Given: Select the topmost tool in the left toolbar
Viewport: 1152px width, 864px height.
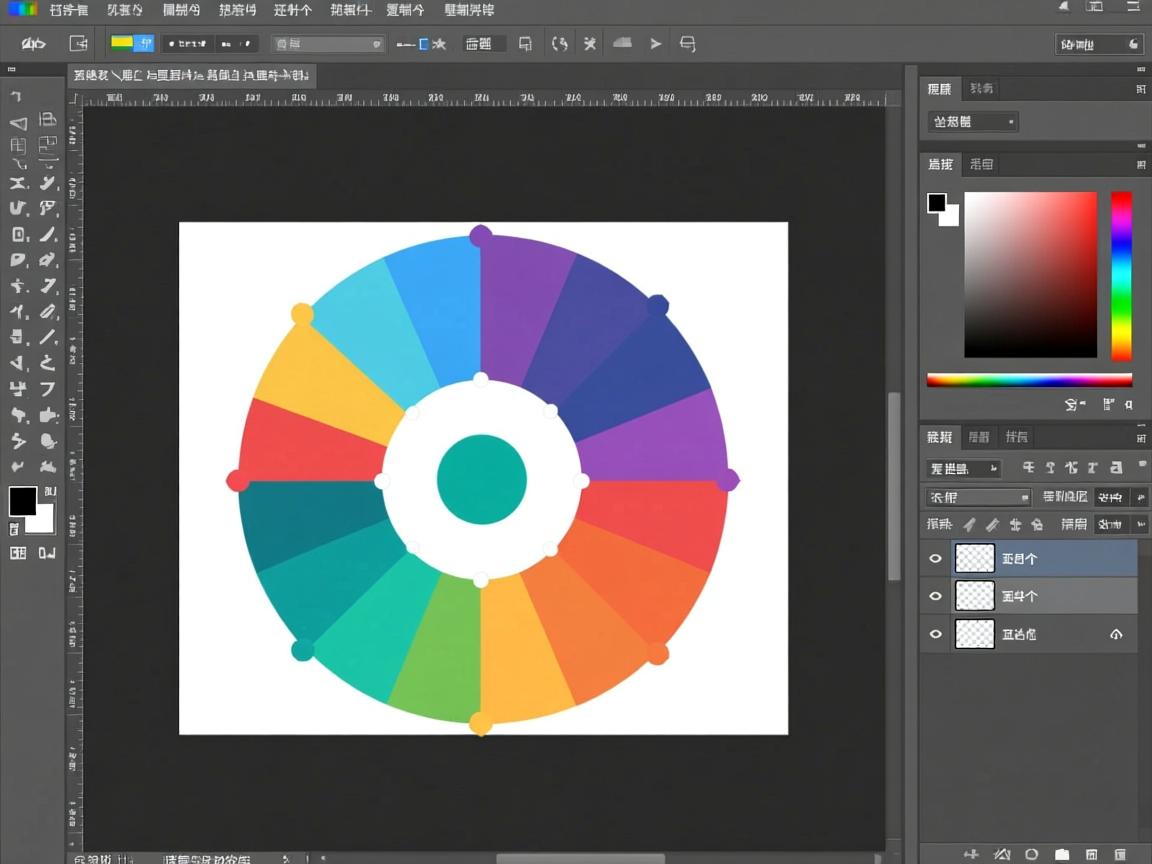Looking at the screenshot, I should click(x=17, y=97).
